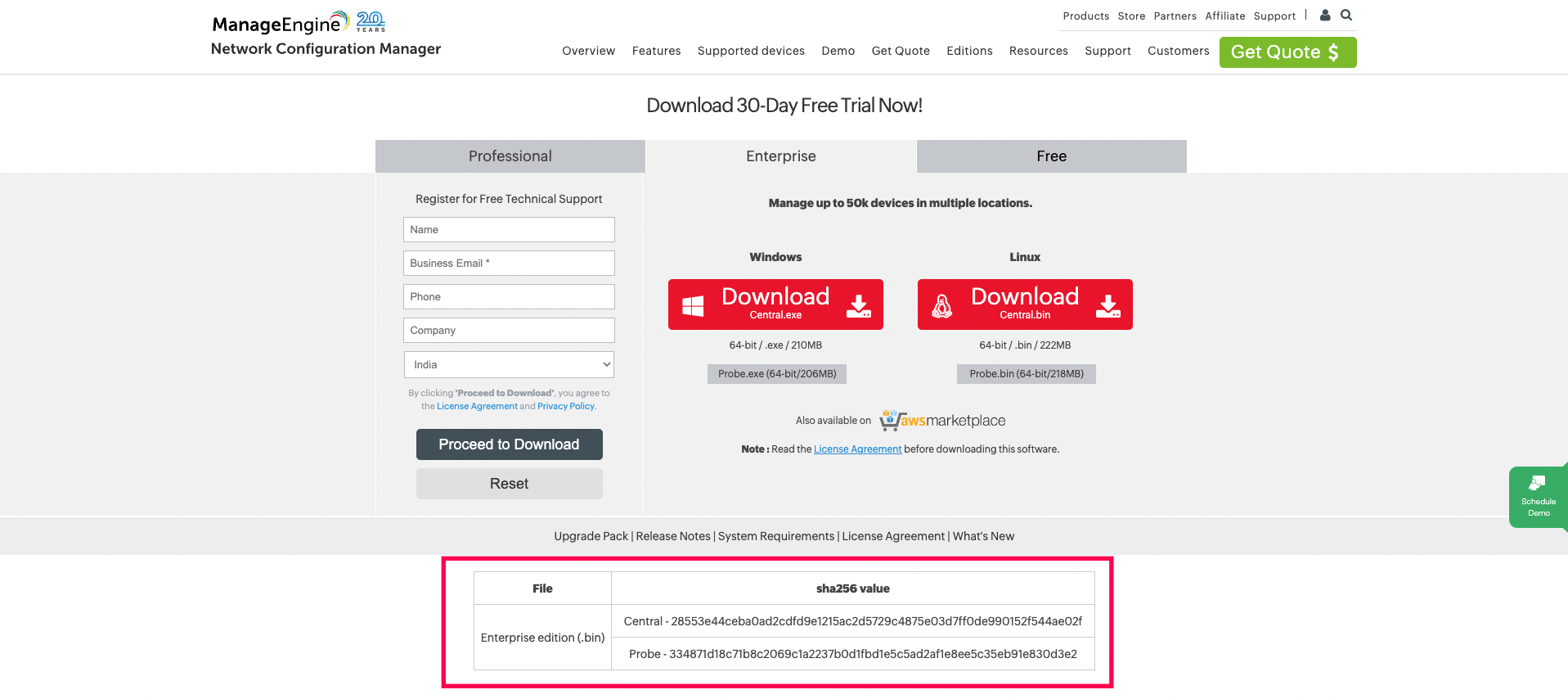This screenshot has width=1568, height=699.
Task: Switch to the Professional tab
Action: pos(510,156)
